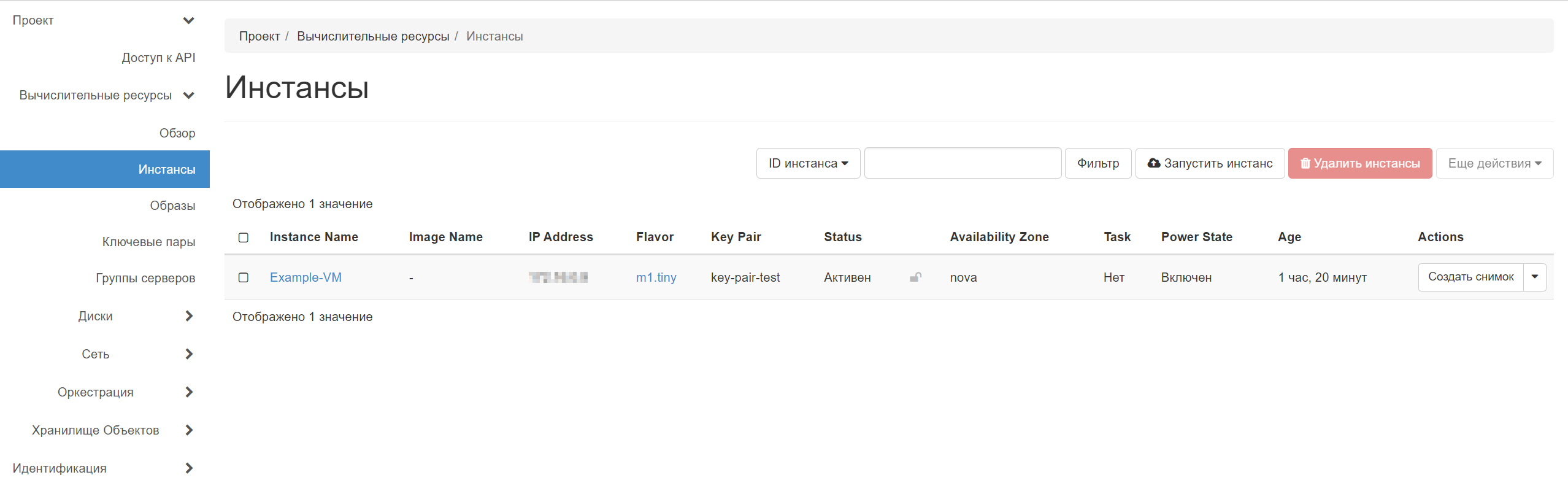Open the caret dropdown beside Создать снимок
Screen dimensions: 1568x491
pos(1535,277)
